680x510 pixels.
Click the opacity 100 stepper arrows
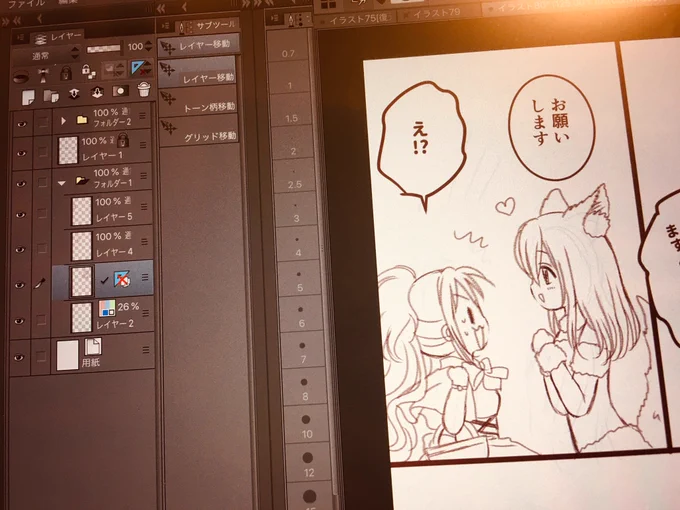click(x=148, y=46)
